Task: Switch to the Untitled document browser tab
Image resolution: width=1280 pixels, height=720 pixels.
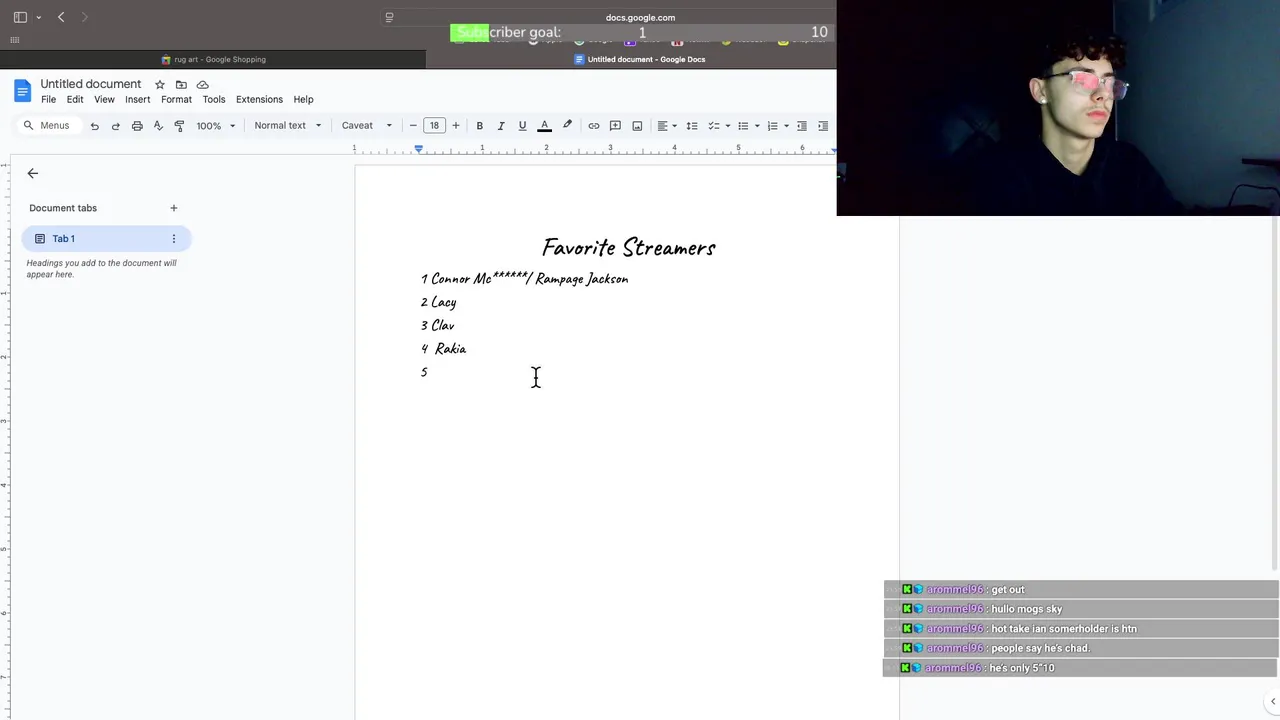Action: [x=639, y=59]
